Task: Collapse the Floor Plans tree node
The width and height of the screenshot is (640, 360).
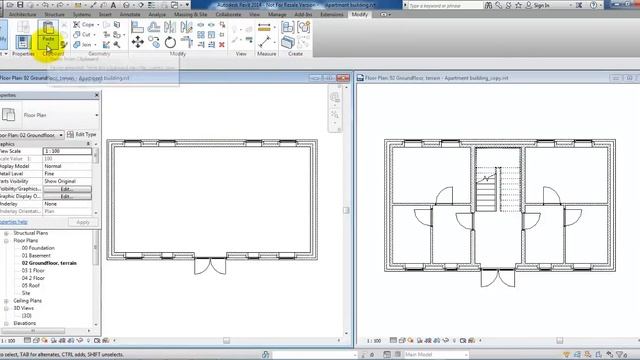Action: (x=6, y=241)
